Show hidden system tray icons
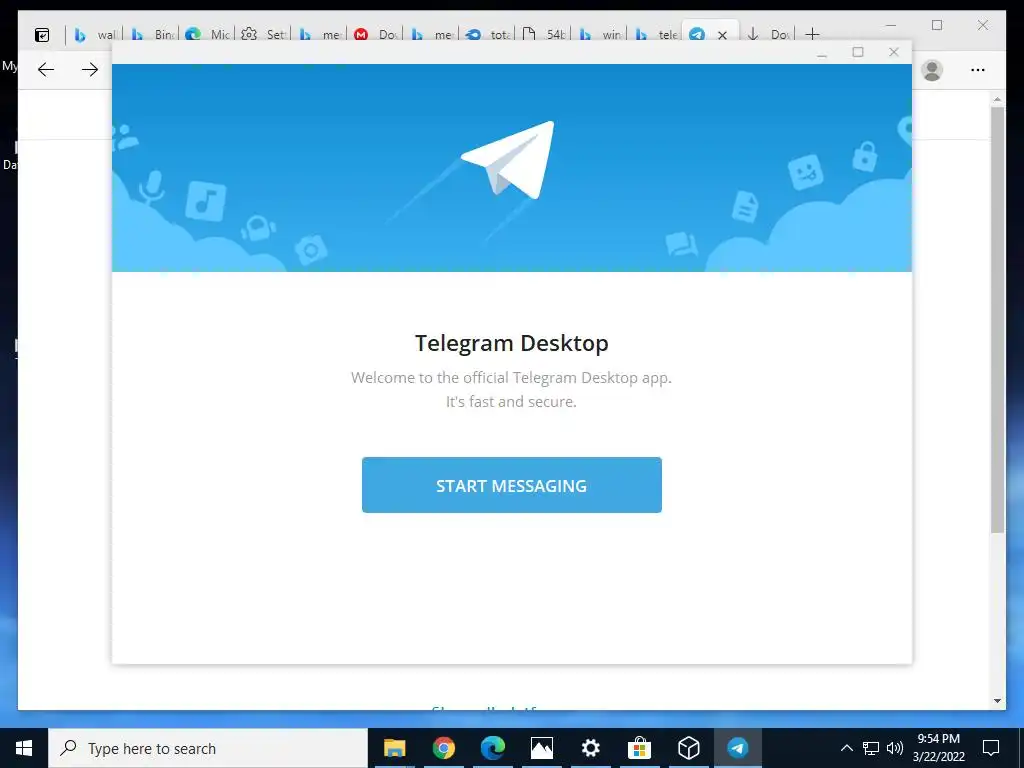 [846, 748]
